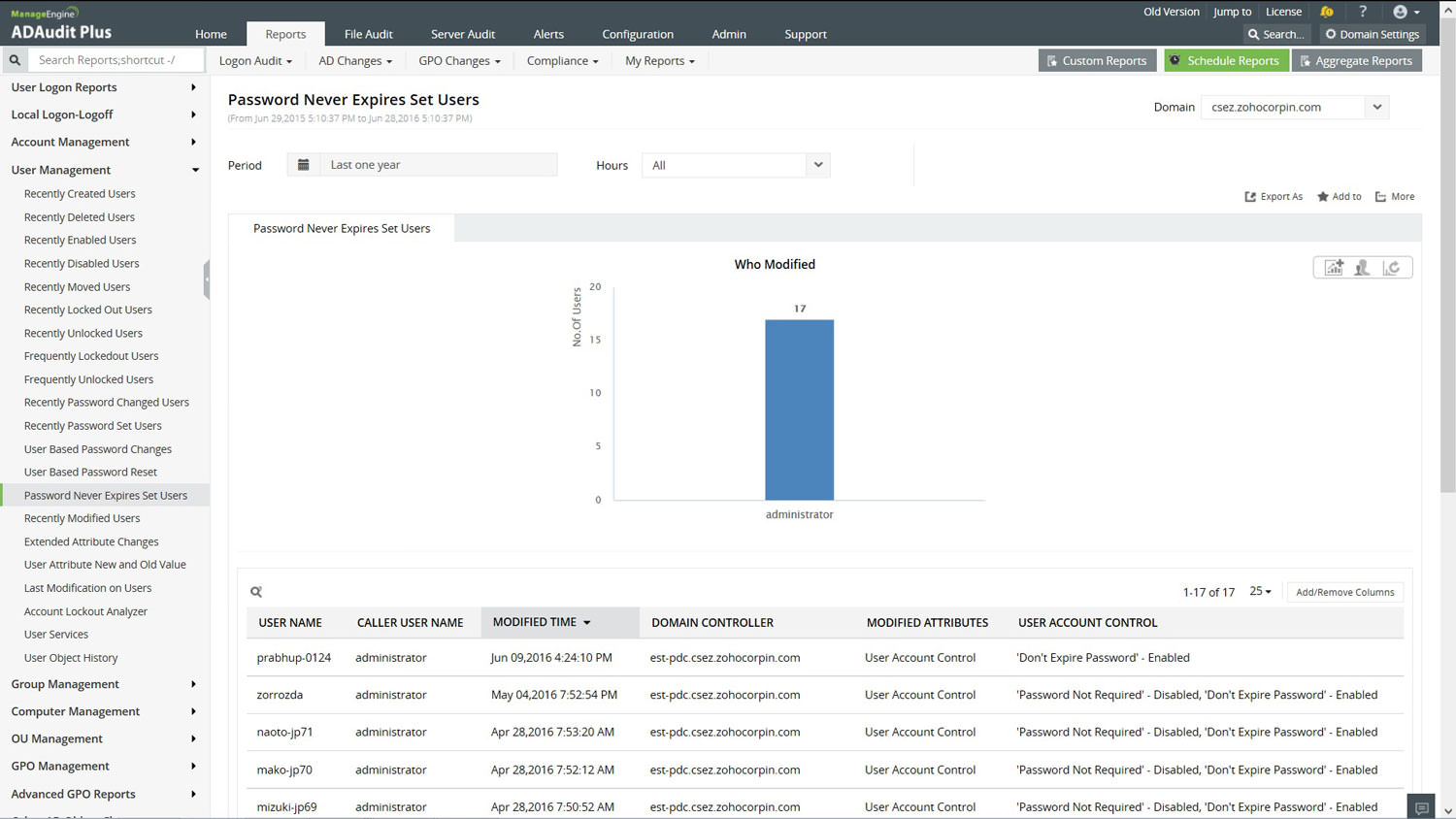Viewport: 1456px width, 819px height.
Task: Click the table search magnifier icon
Action: pyautogui.click(x=256, y=592)
